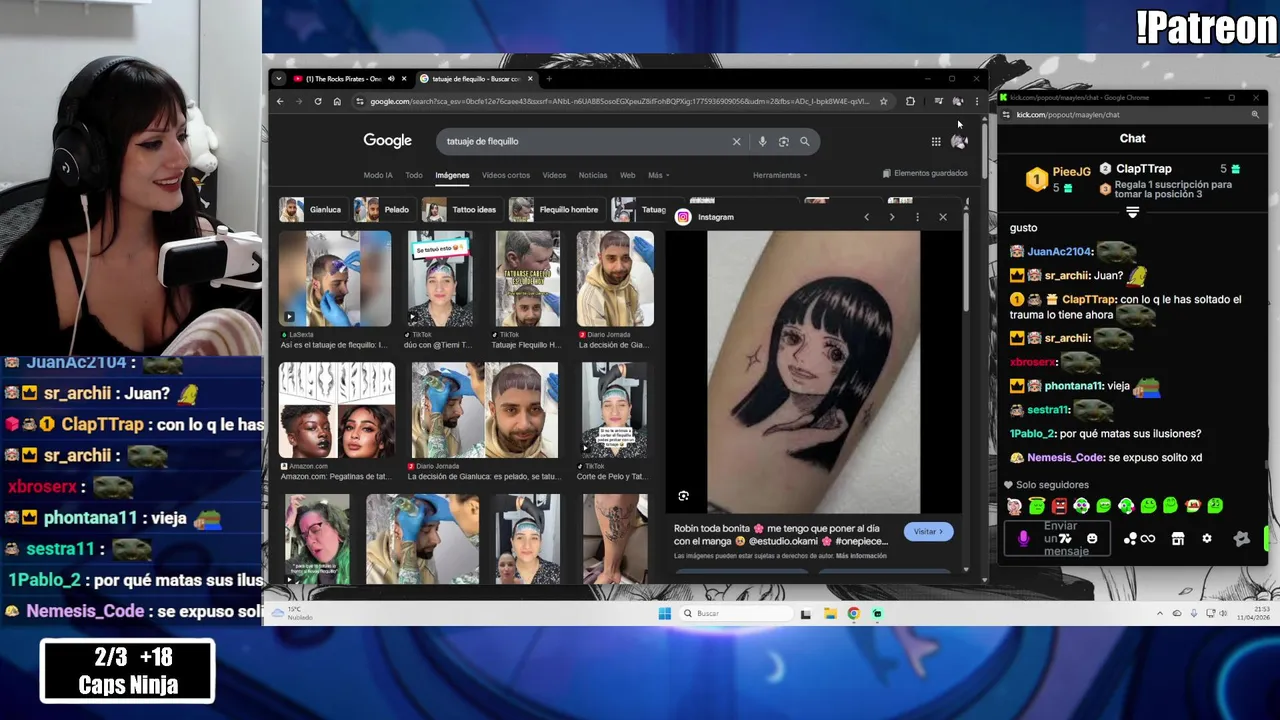This screenshot has width=1280, height=720.
Task: Filter by the Pelado chip
Action: [384, 210]
